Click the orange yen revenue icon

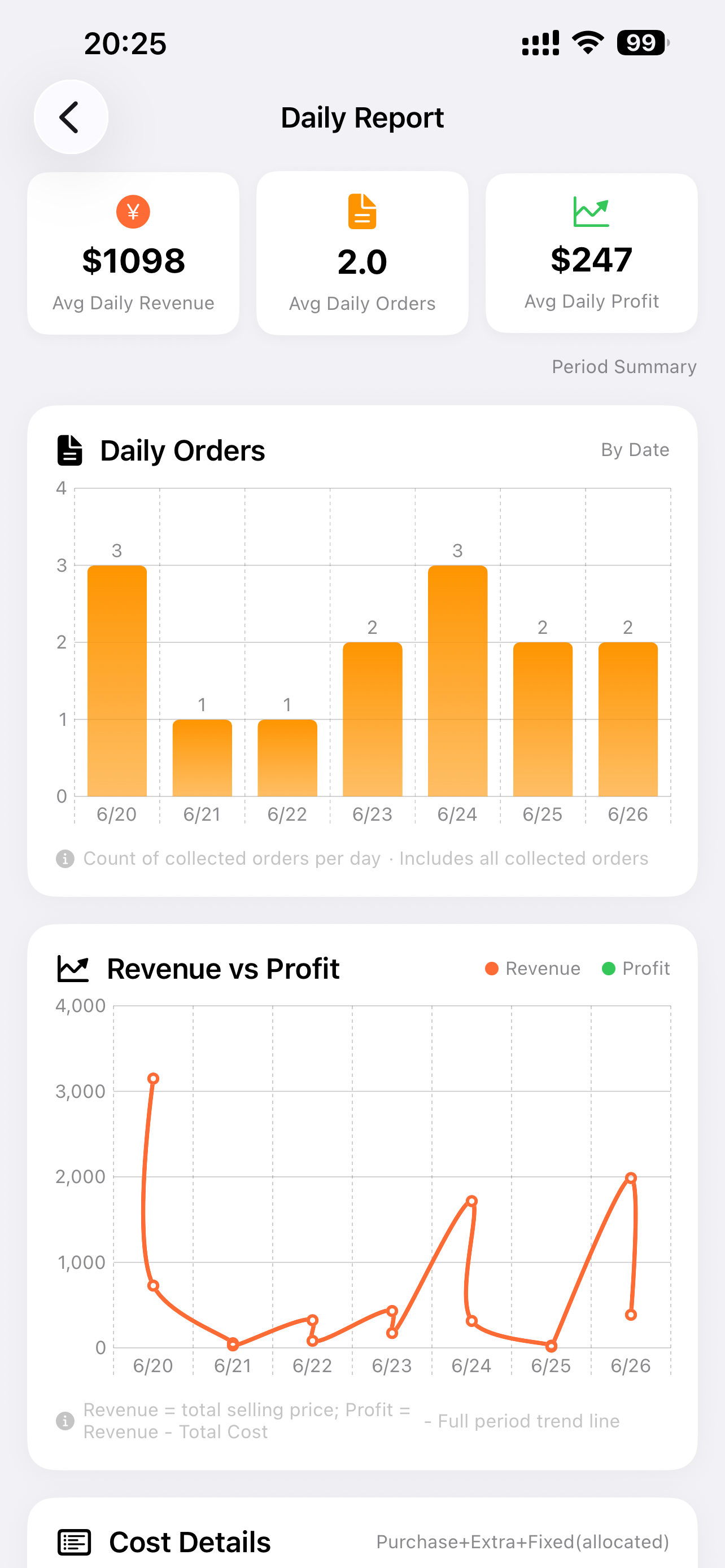coord(133,212)
